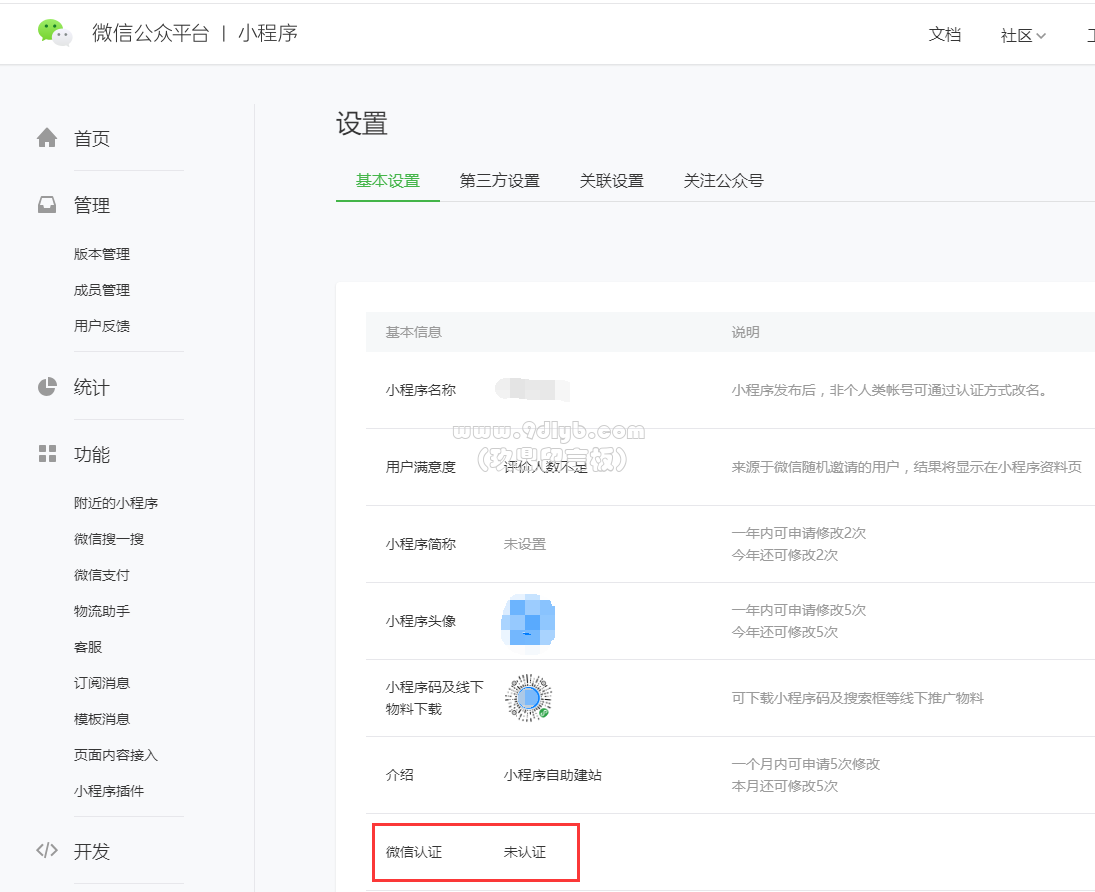Open 成员管理 in the sidebar
This screenshot has width=1095, height=892.
(x=102, y=290)
